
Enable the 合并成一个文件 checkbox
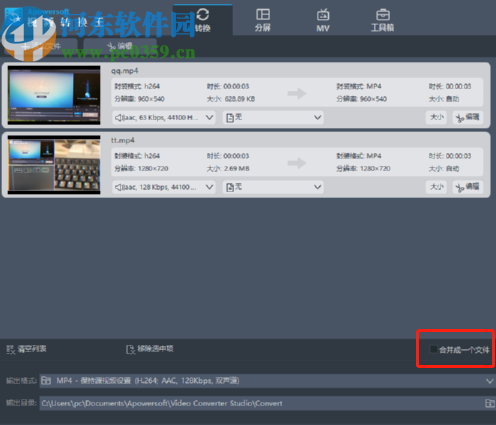(x=433, y=349)
